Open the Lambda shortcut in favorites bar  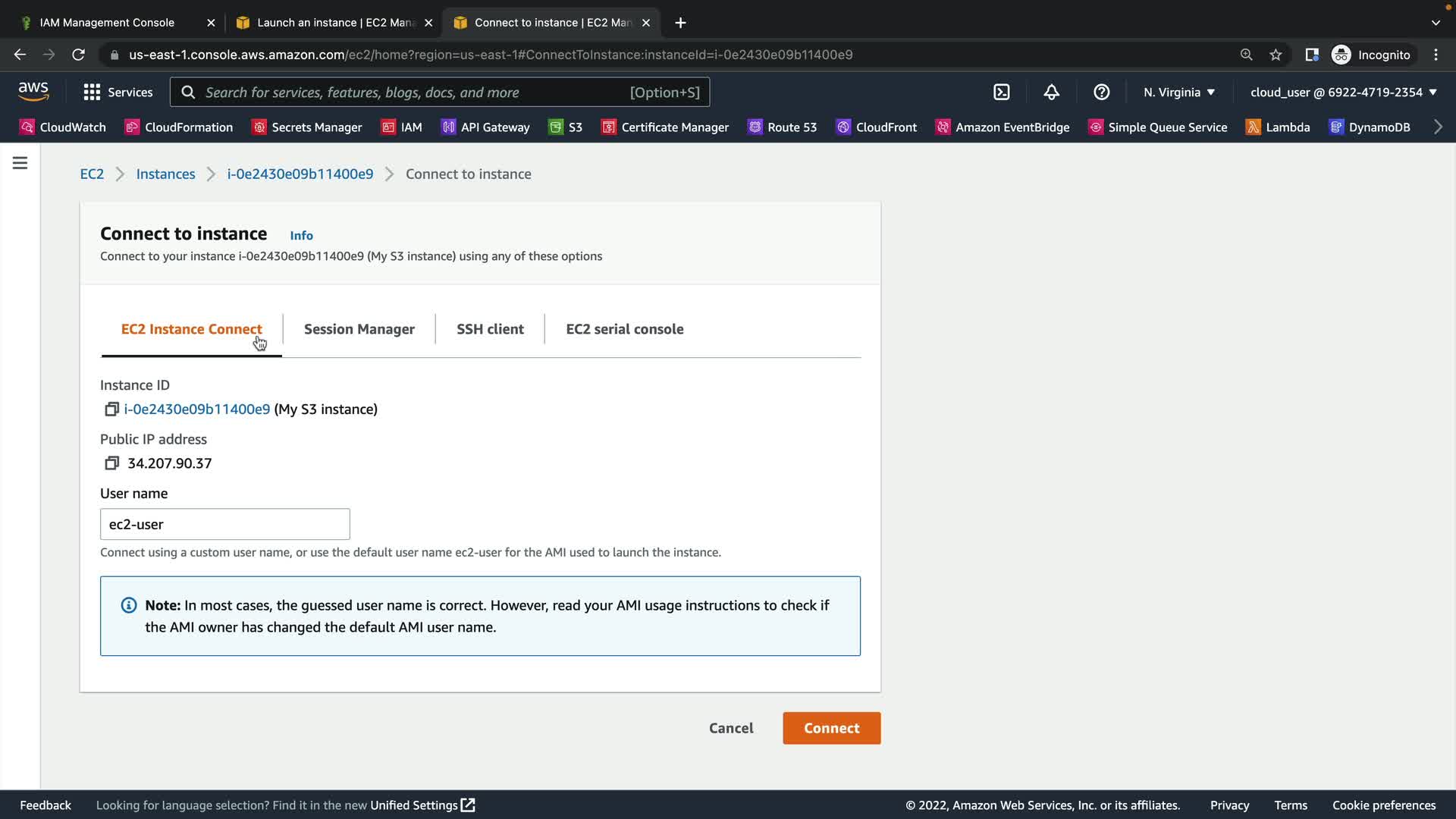[x=1278, y=127]
